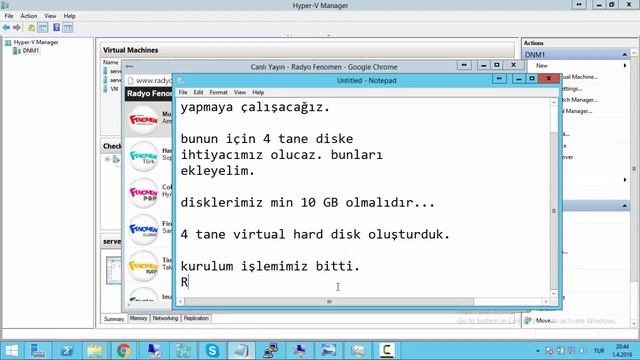Click the line 'disklerimiz min 10 GB olmalıdır...'
Viewport: 640px width, 360px height.
pyautogui.click(x=308, y=202)
